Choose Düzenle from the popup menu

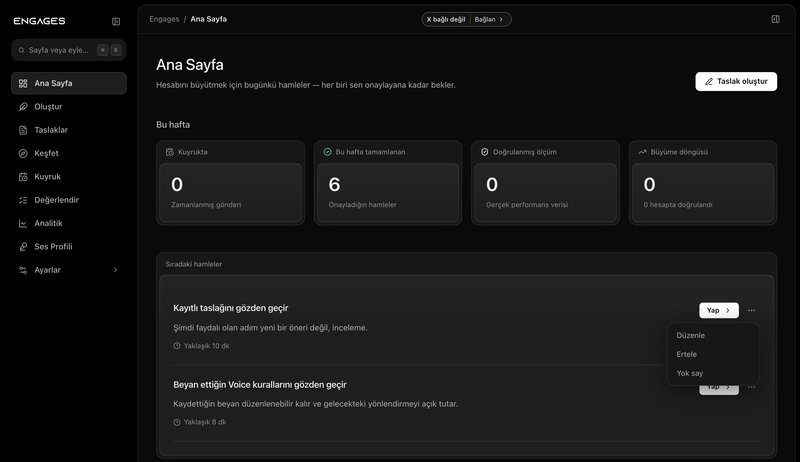(x=713, y=335)
